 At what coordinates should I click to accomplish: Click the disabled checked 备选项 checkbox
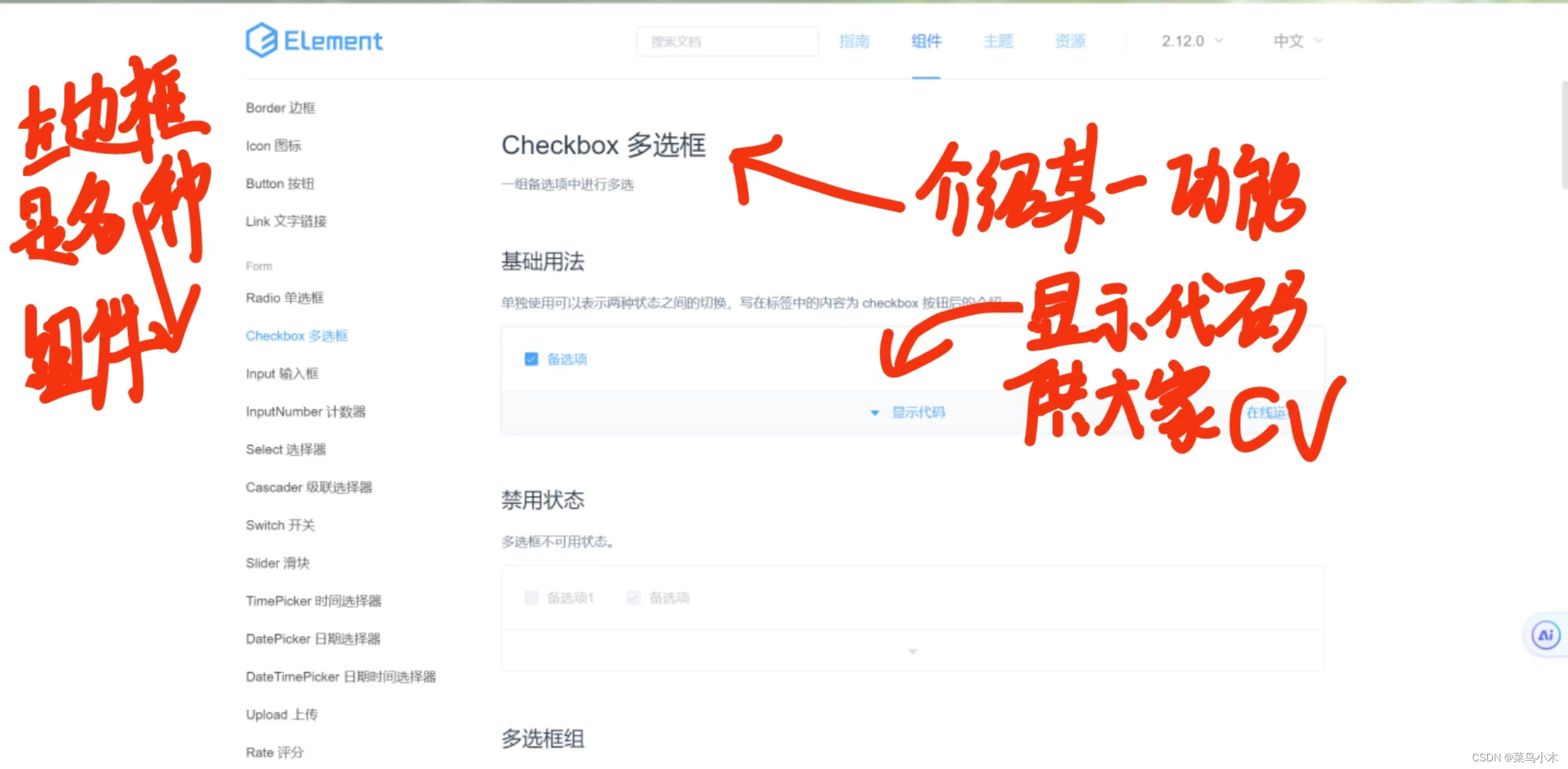(634, 597)
